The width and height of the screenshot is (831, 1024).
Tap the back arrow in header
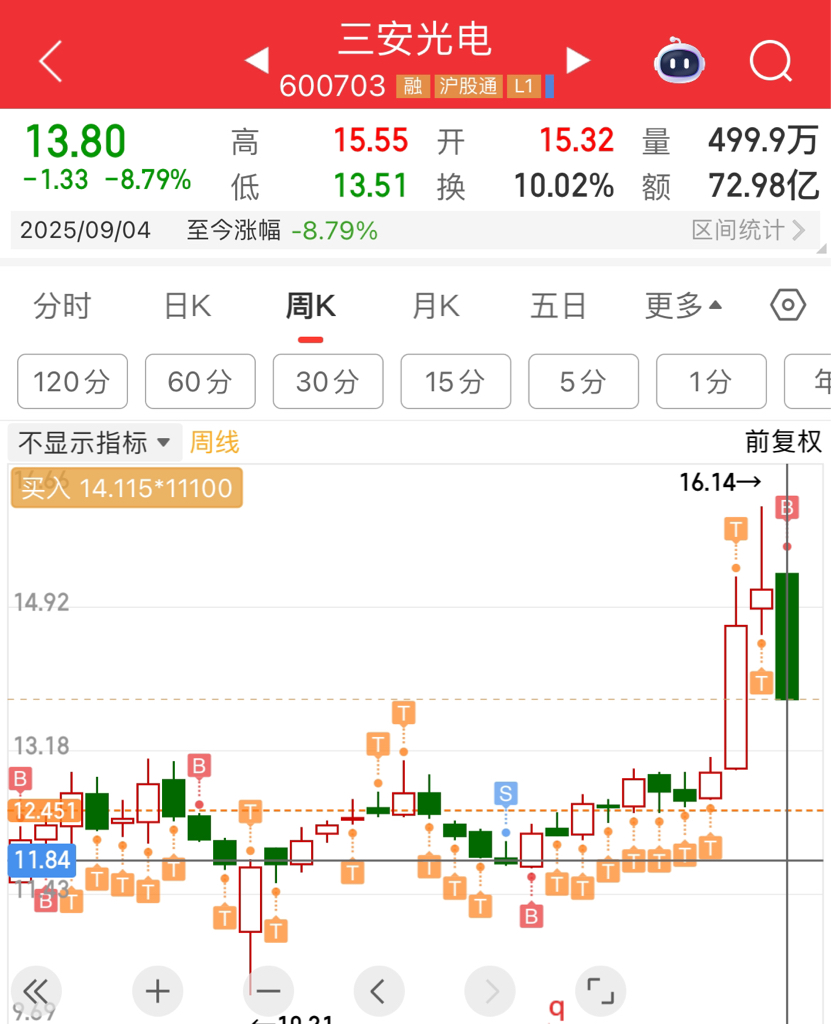coord(50,61)
